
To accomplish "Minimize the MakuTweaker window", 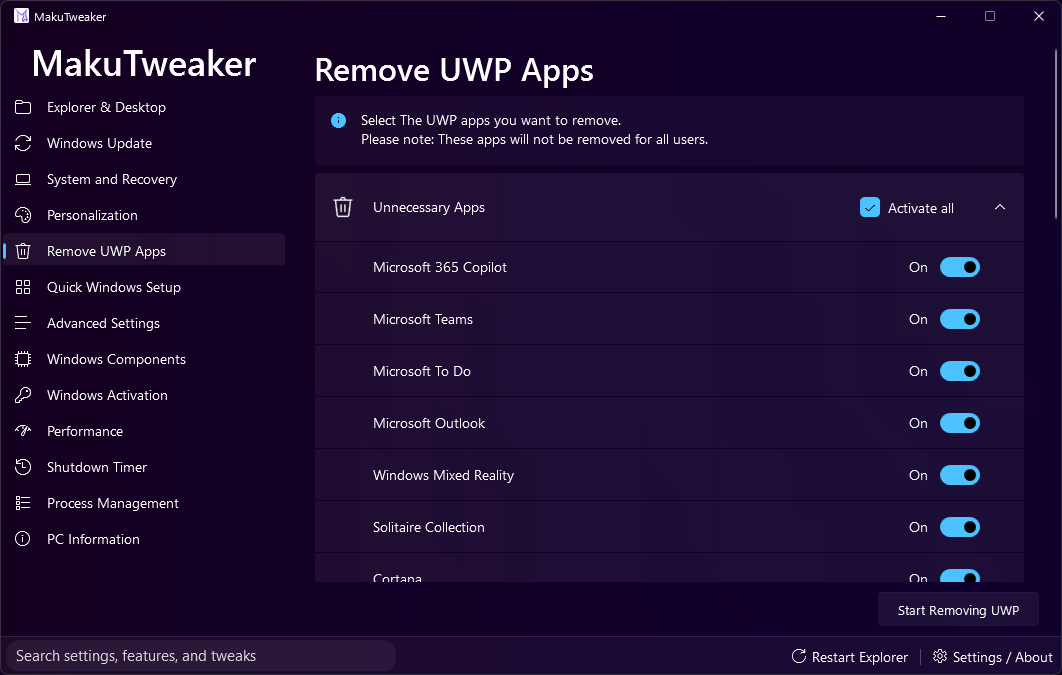I will (x=941, y=16).
